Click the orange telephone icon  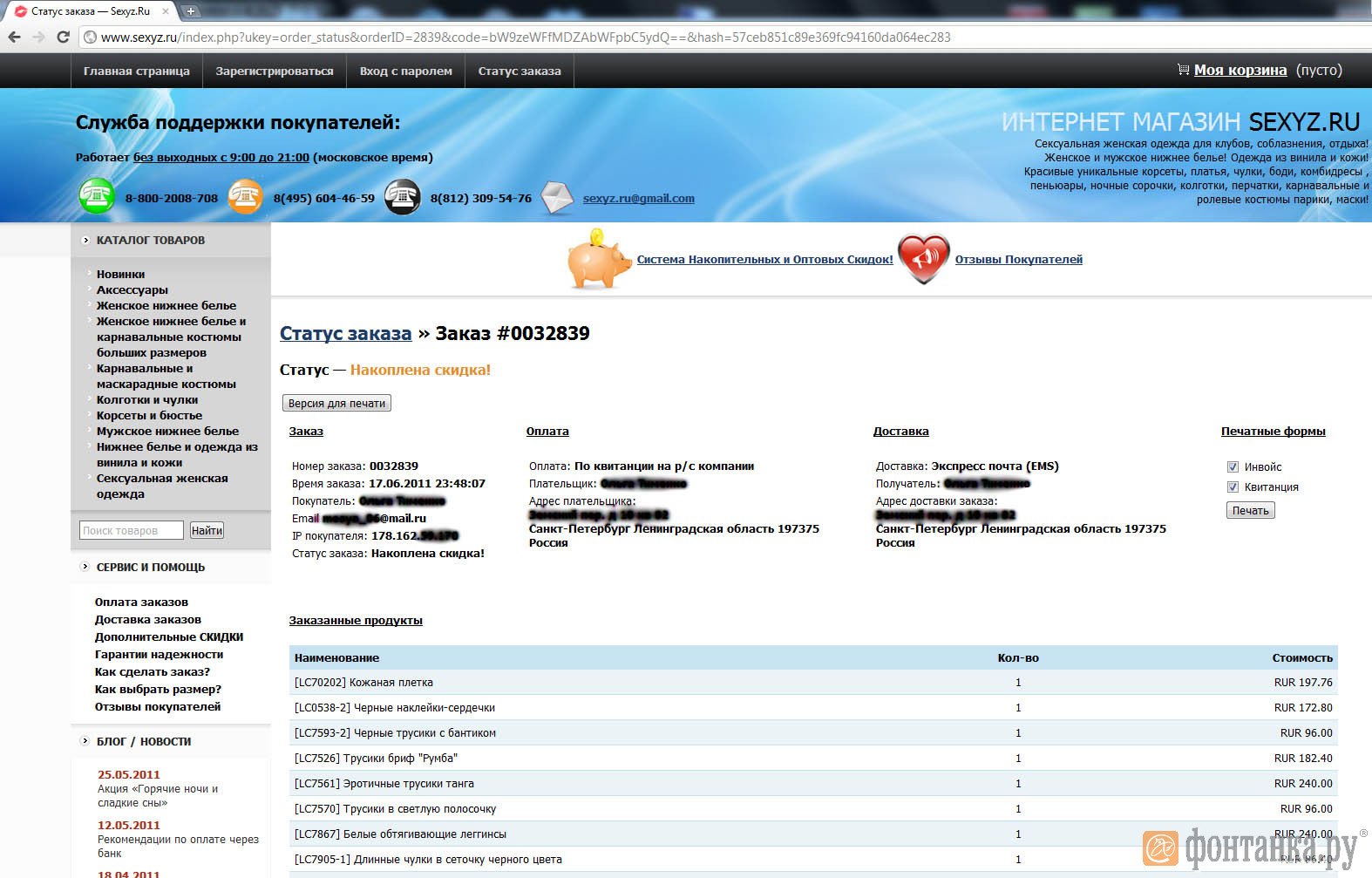tap(245, 195)
